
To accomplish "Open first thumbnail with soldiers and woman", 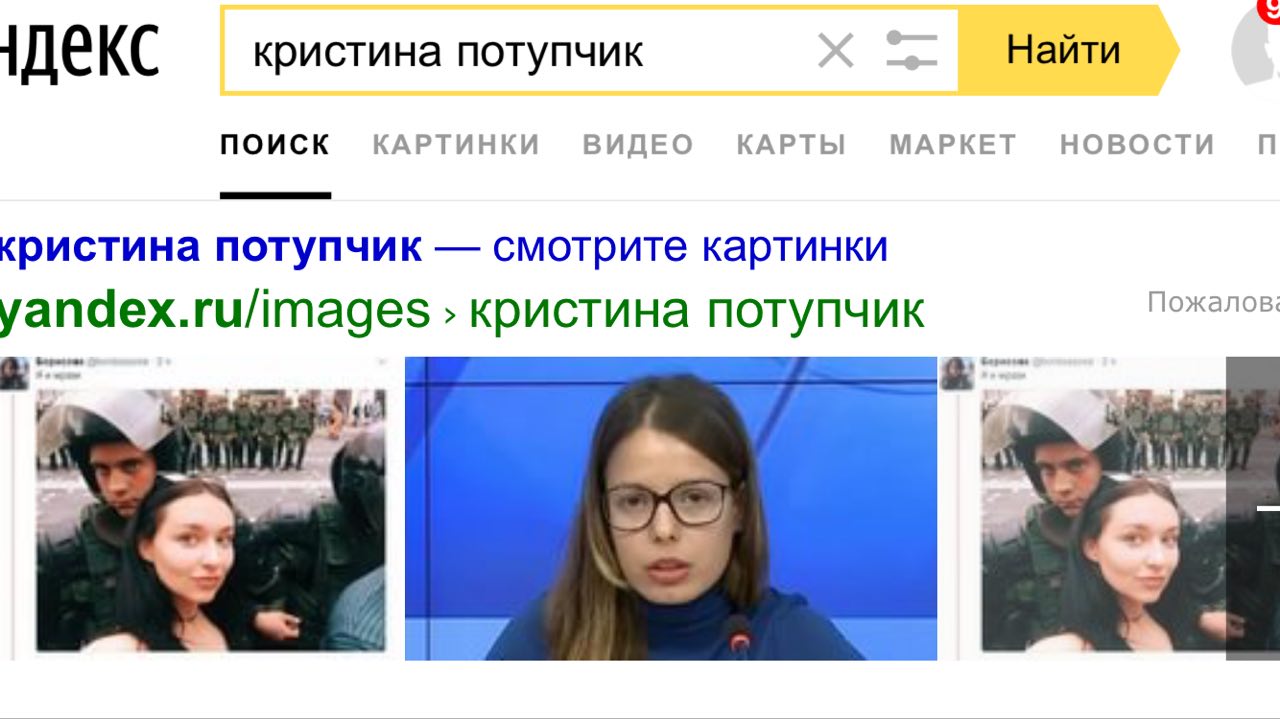I will (194, 508).
